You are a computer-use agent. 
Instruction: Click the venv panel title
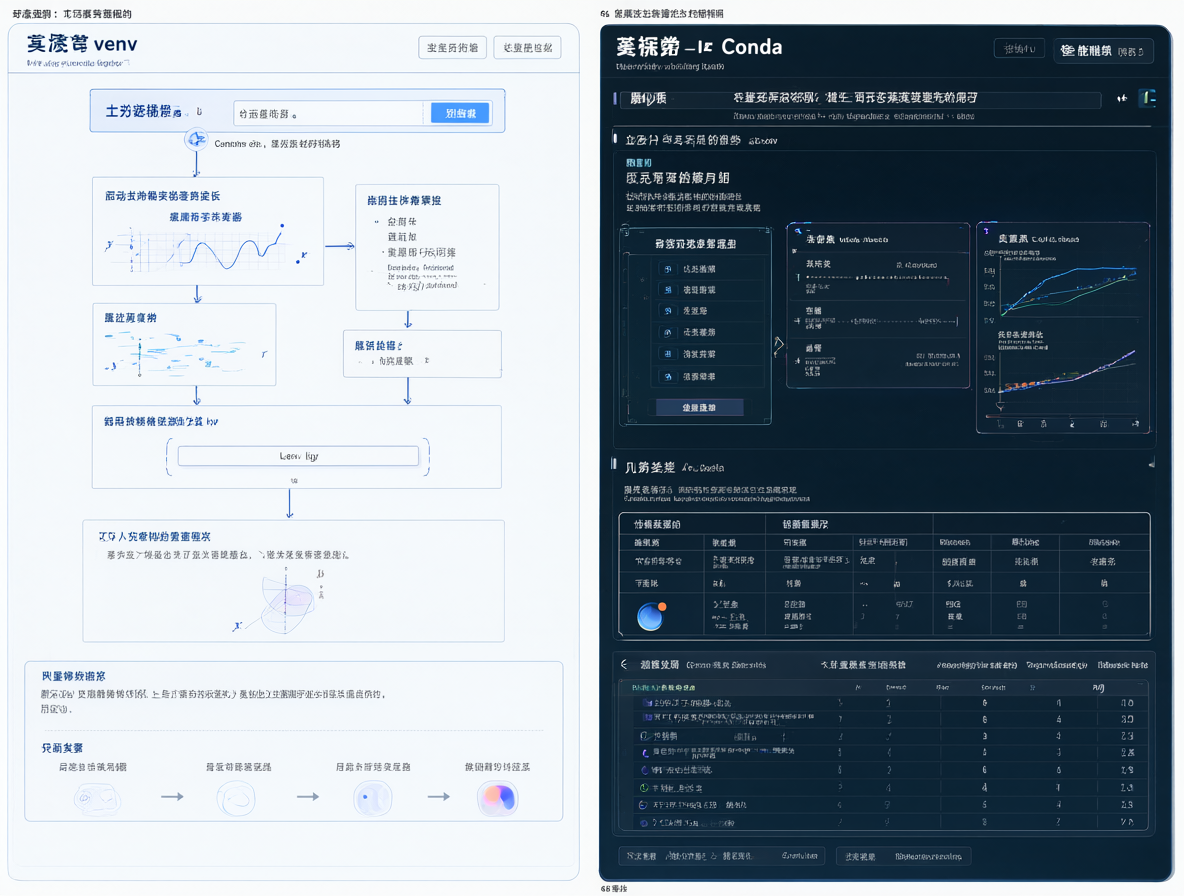[82, 44]
